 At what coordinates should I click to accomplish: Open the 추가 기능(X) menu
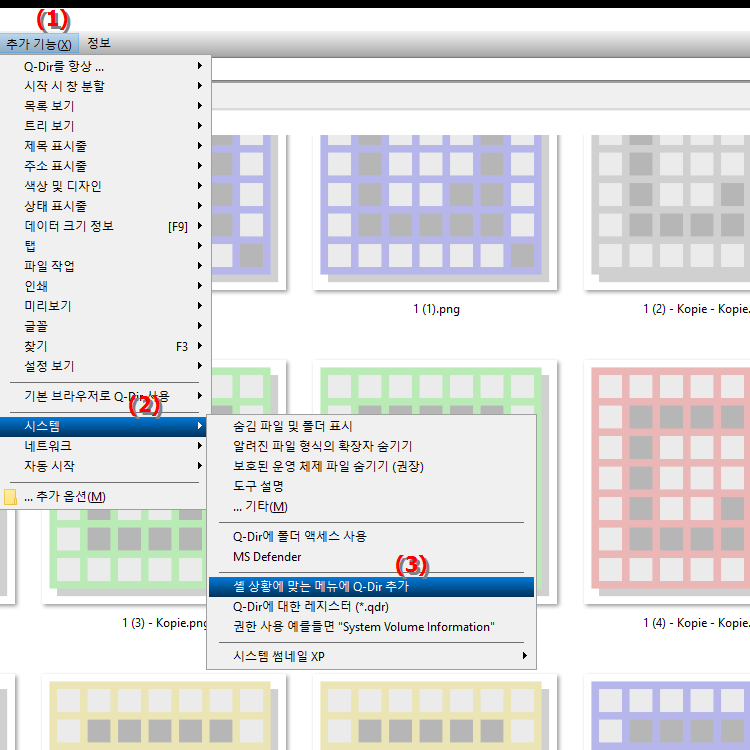(39, 44)
